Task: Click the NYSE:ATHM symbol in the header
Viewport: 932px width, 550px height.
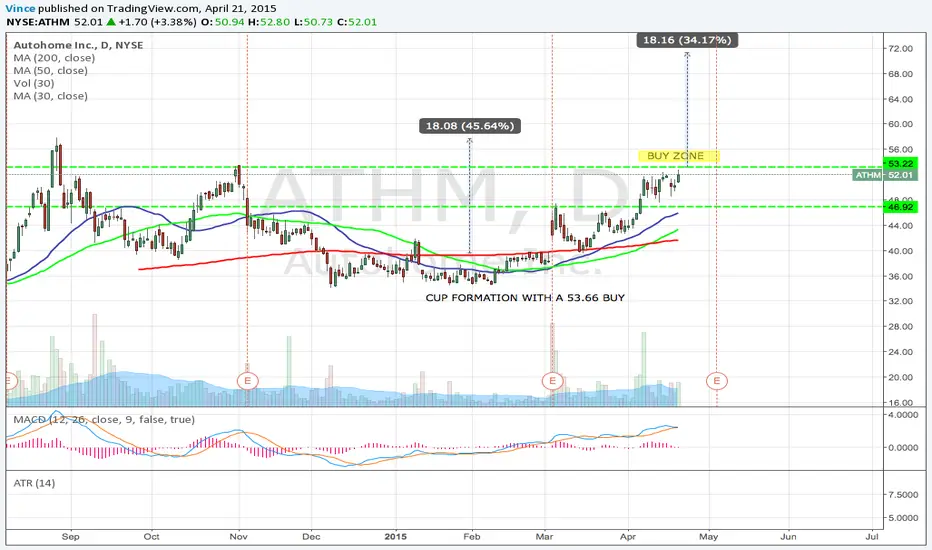Action: pos(38,22)
